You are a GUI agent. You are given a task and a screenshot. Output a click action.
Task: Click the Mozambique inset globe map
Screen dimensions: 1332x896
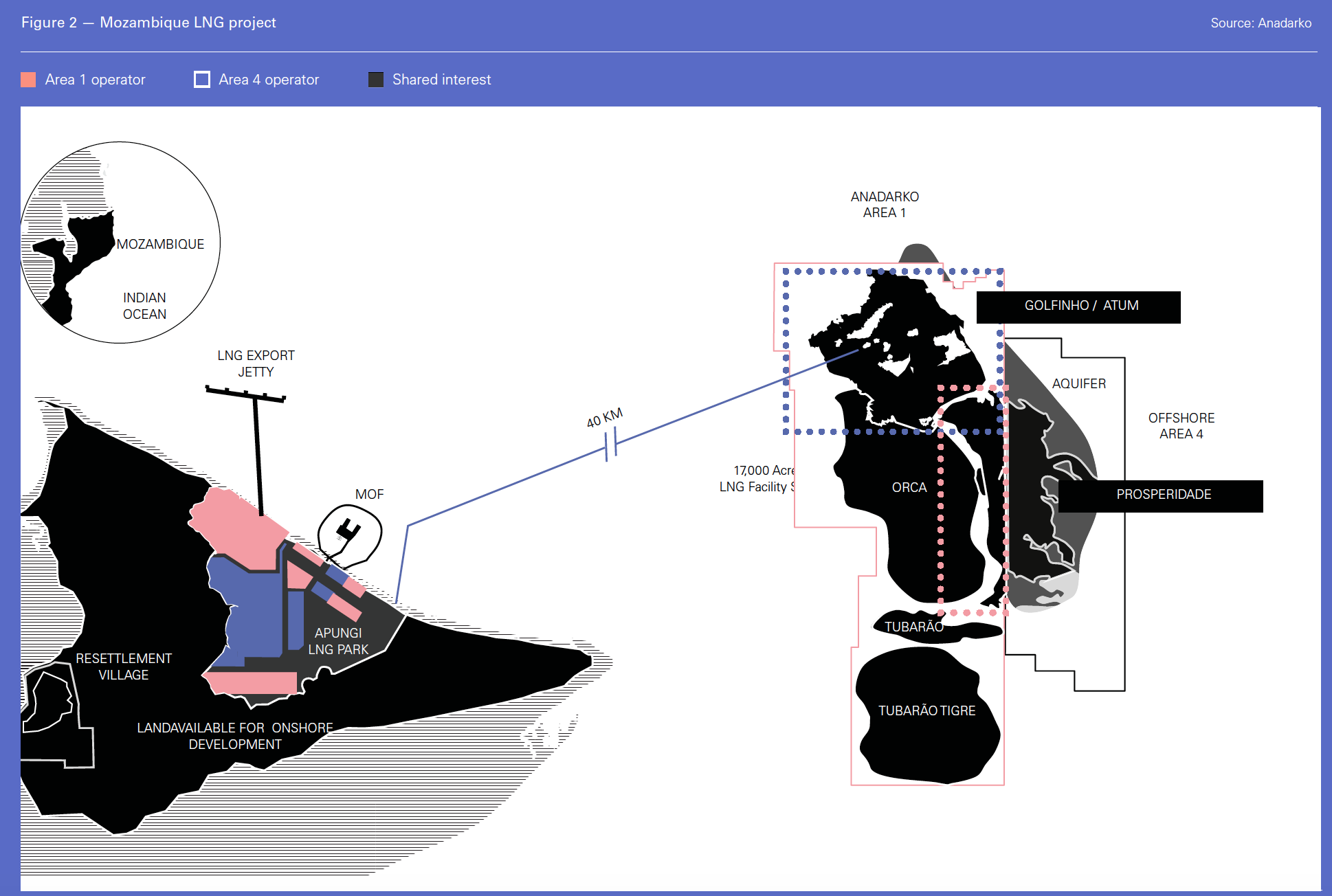(x=120, y=243)
